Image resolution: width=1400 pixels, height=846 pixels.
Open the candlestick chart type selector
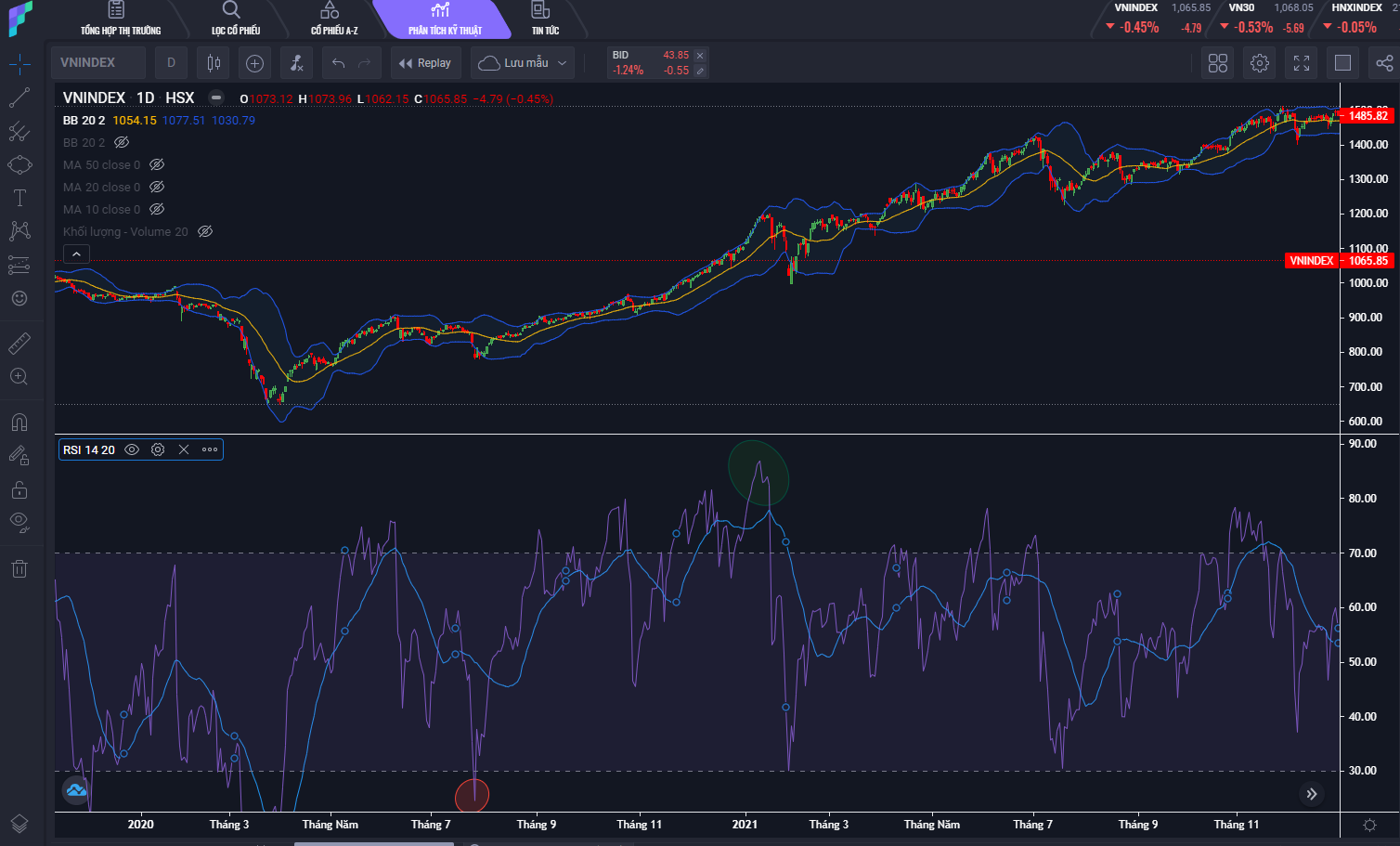[x=214, y=63]
